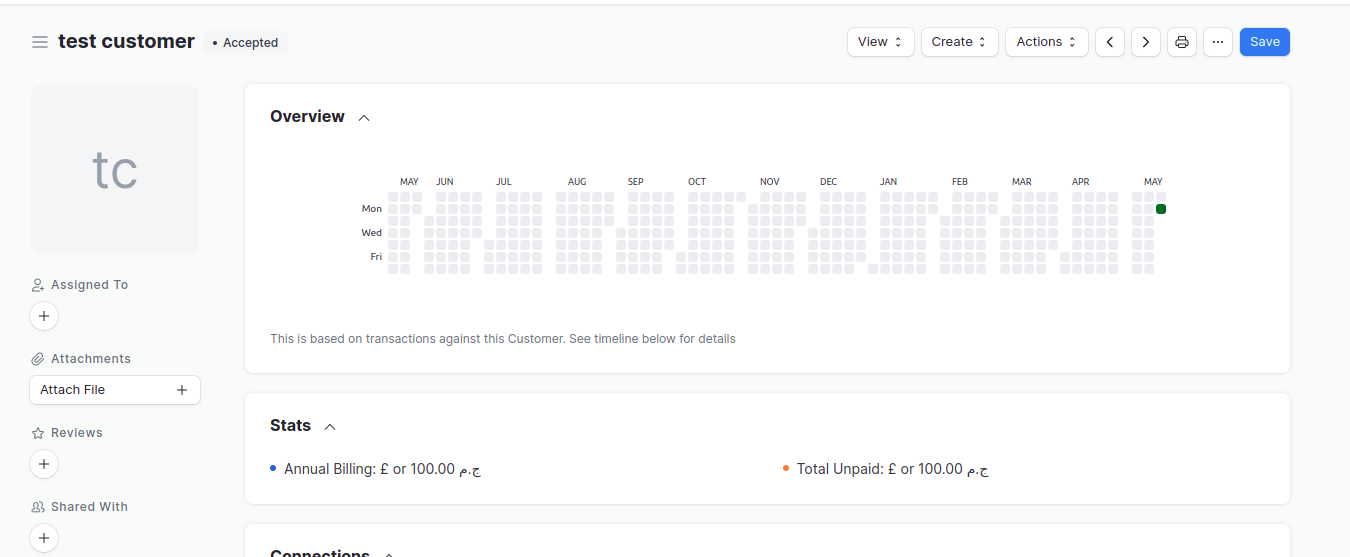Open the View dropdown
Viewport: 1350px width, 557px height.
[x=881, y=42]
